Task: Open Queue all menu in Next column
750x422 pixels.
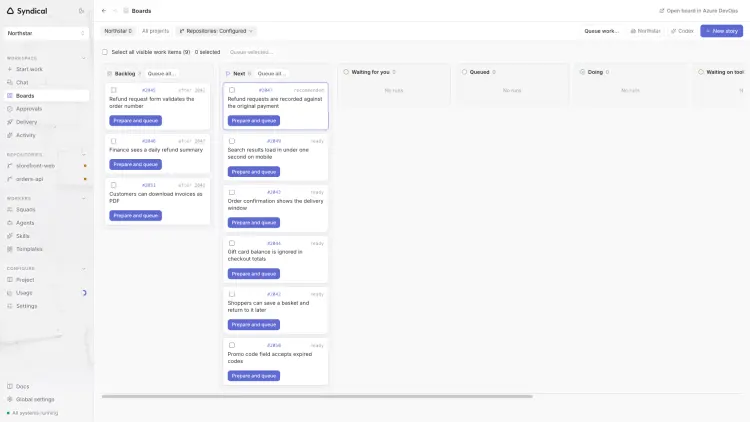Action: [x=271, y=74]
